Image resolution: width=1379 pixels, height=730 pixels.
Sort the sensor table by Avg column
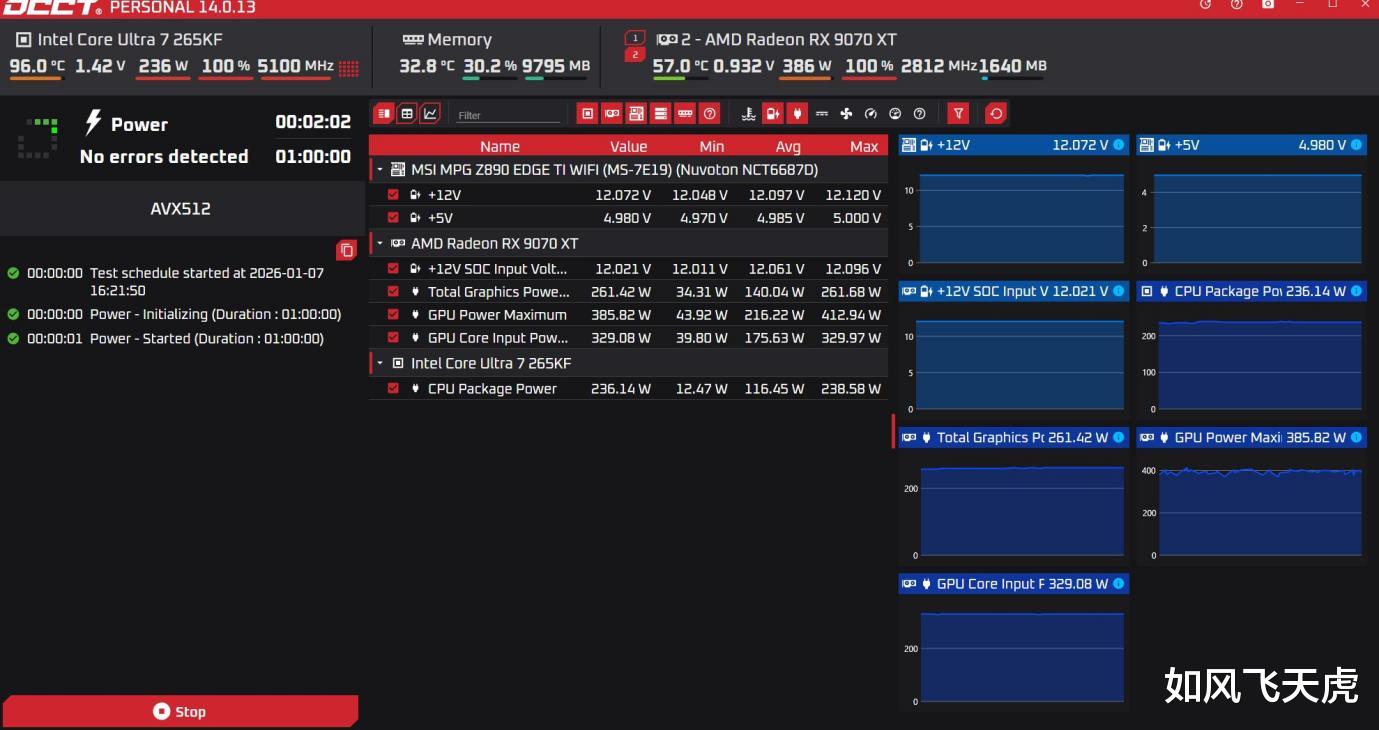point(788,146)
